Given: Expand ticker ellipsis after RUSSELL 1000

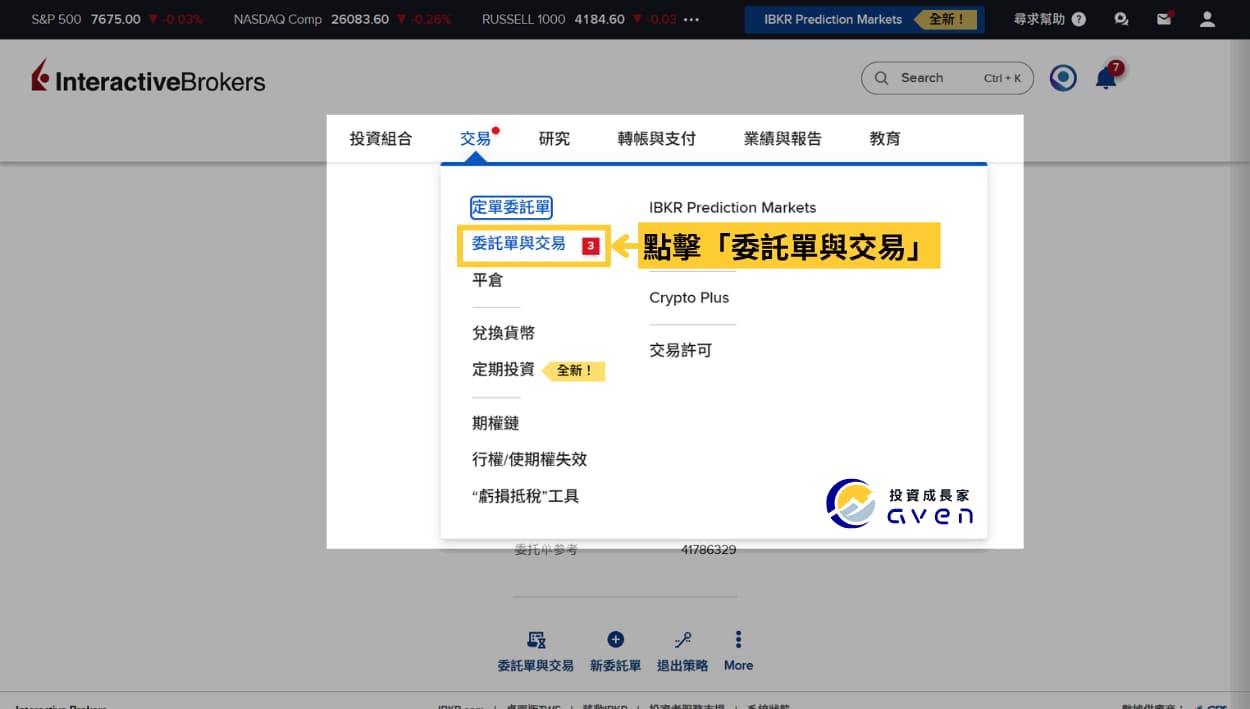Looking at the screenshot, I should pos(691,19).
